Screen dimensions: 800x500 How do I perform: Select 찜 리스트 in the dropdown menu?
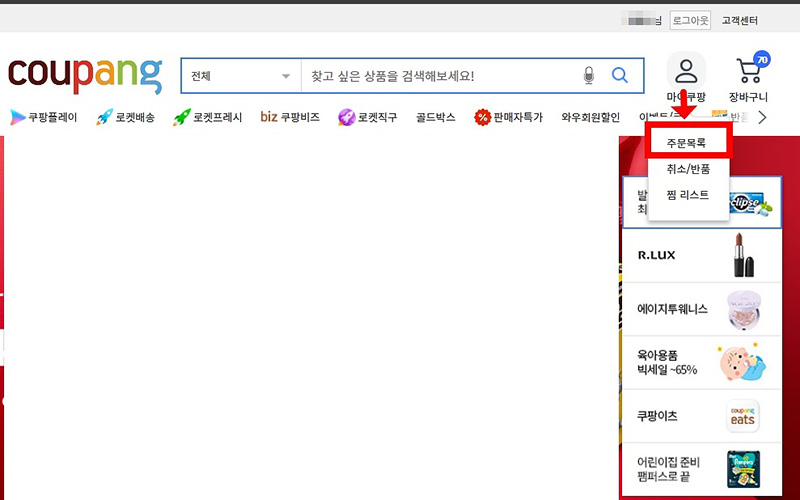[687, 195]
